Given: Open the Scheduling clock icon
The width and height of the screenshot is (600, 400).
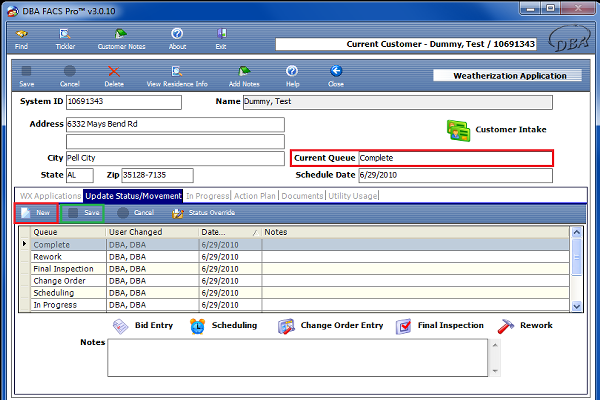Looking at the screenshot, I should [x=197, y=327].
